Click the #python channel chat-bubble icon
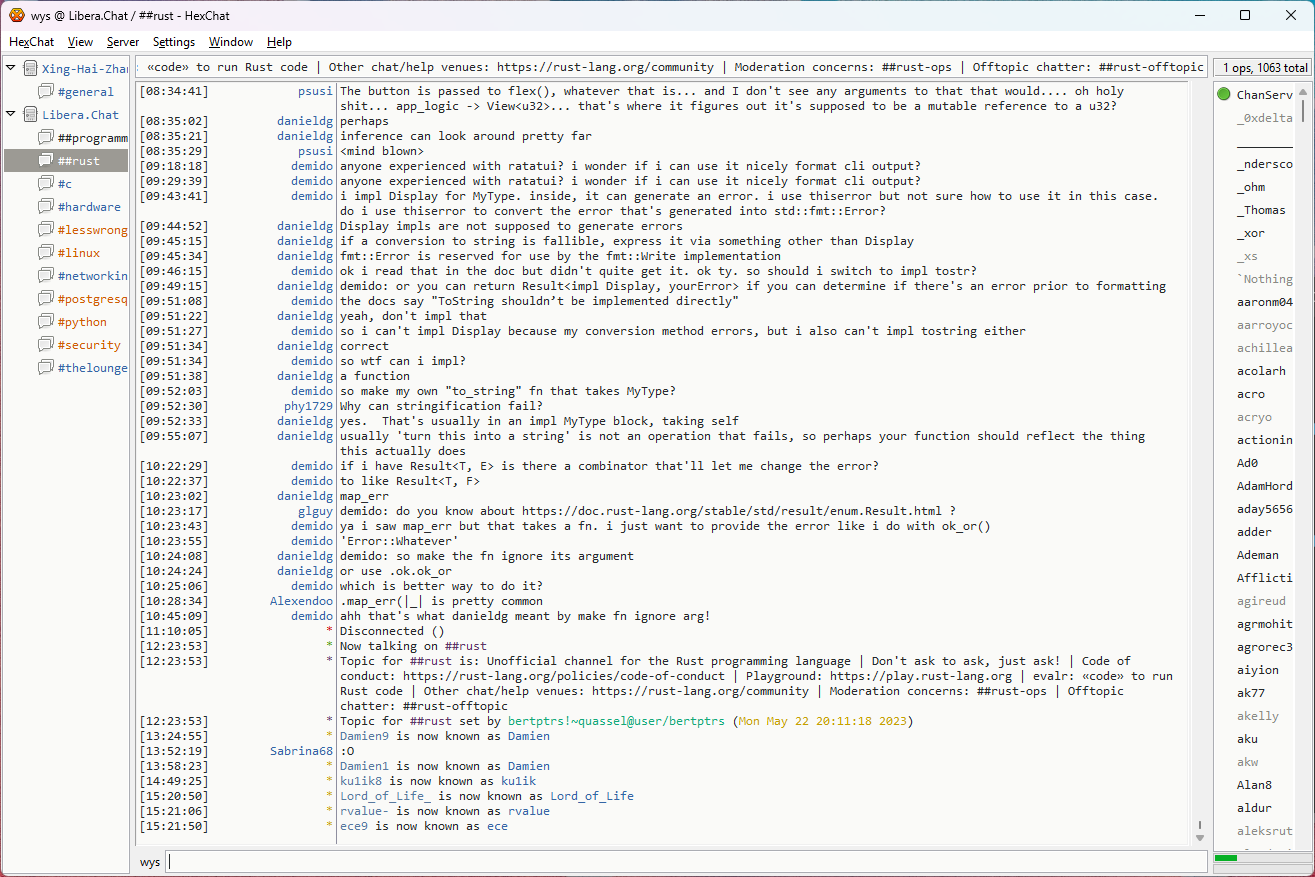 [46, 322]
